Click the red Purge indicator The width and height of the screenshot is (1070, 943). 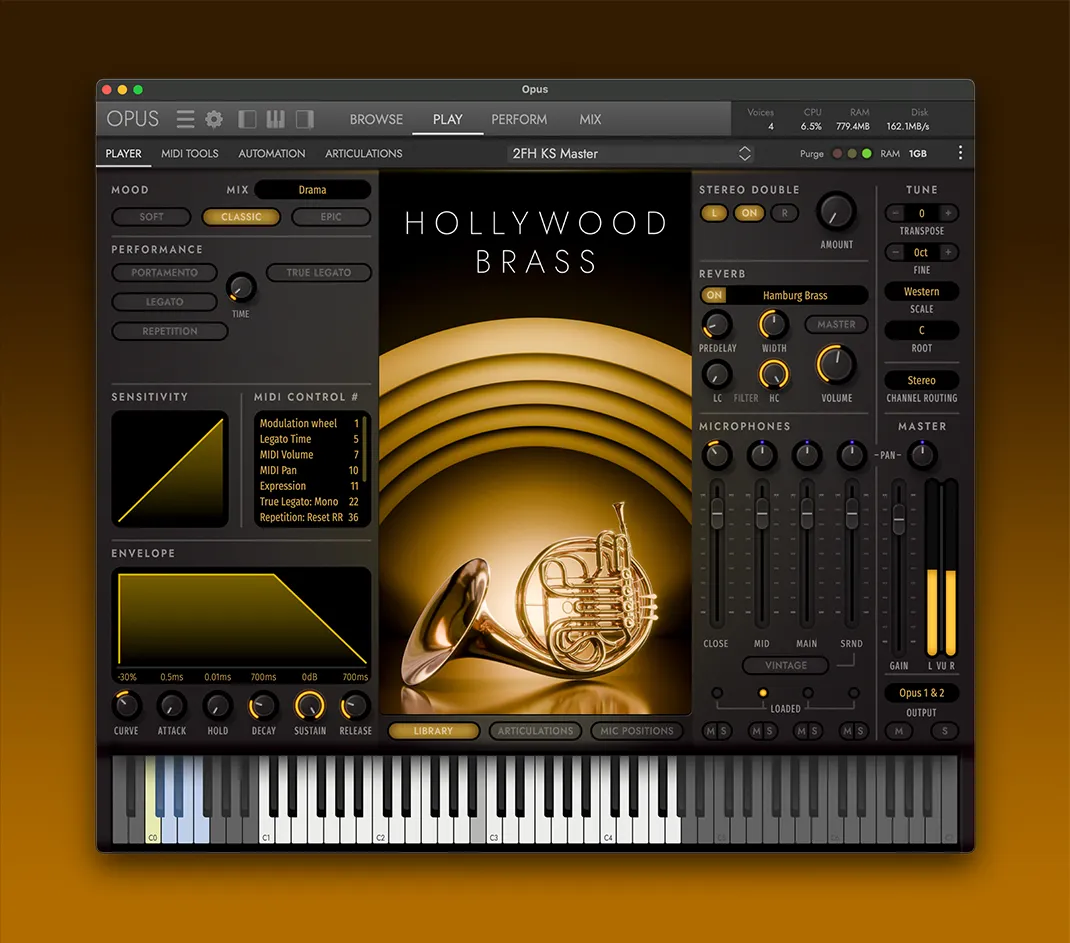pyautogui.click(x=837, y=154)
